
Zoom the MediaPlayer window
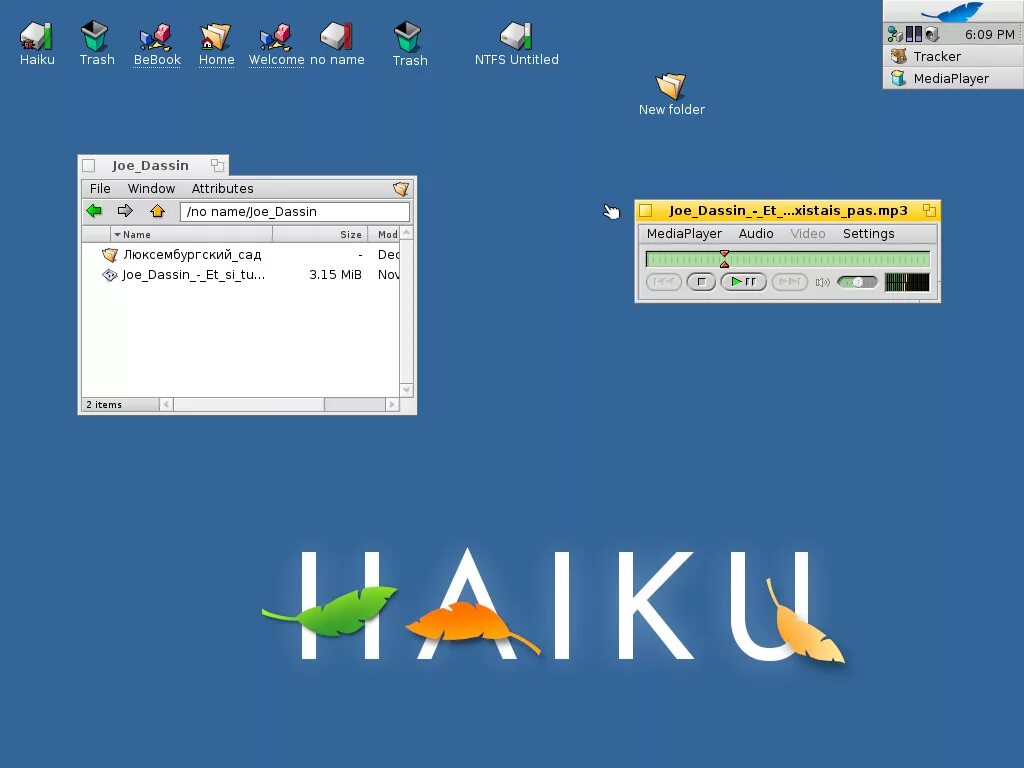point(929,210)
